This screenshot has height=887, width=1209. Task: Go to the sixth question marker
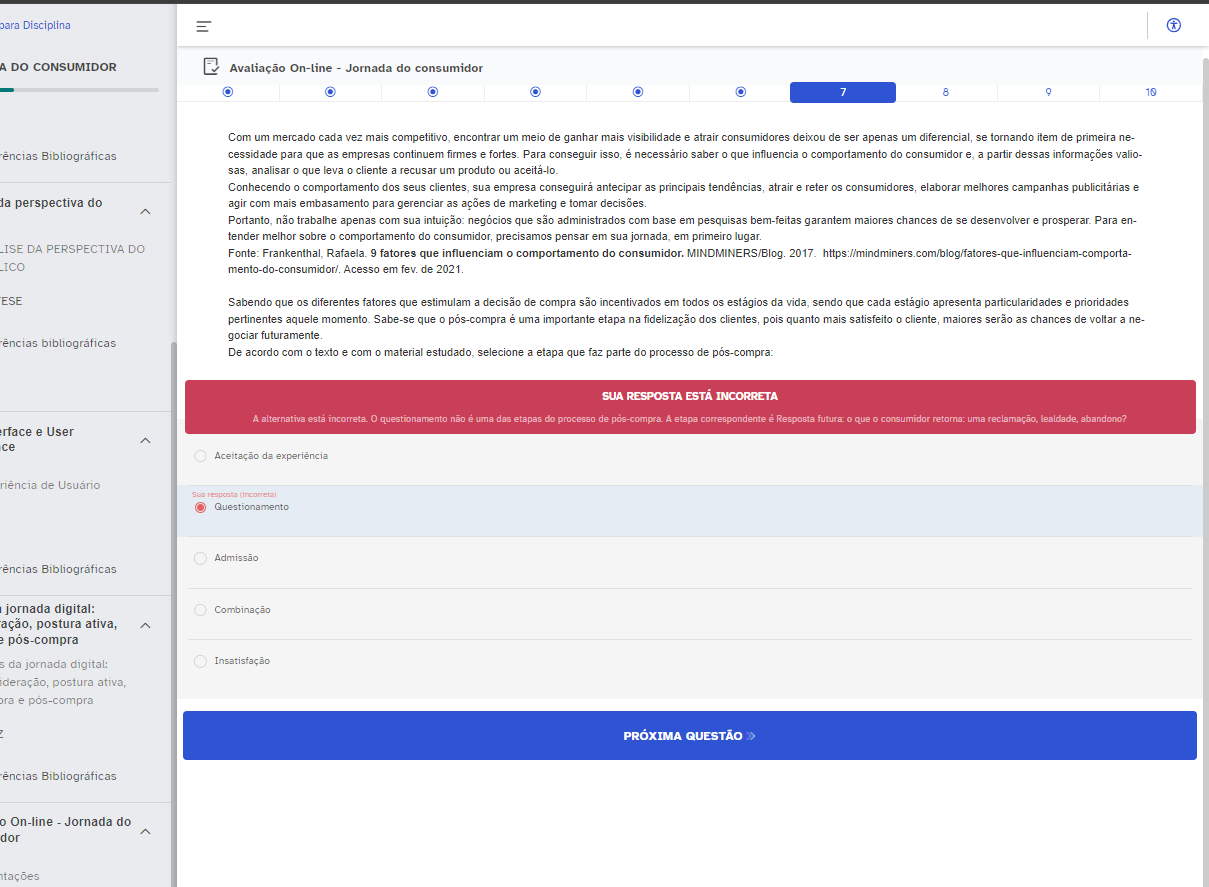[x=741, y=92]
